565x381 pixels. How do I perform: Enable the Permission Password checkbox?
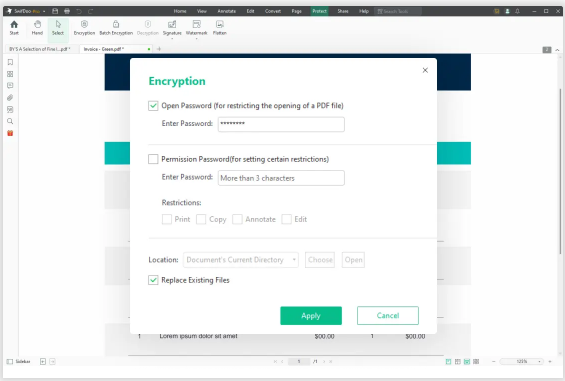153,159
